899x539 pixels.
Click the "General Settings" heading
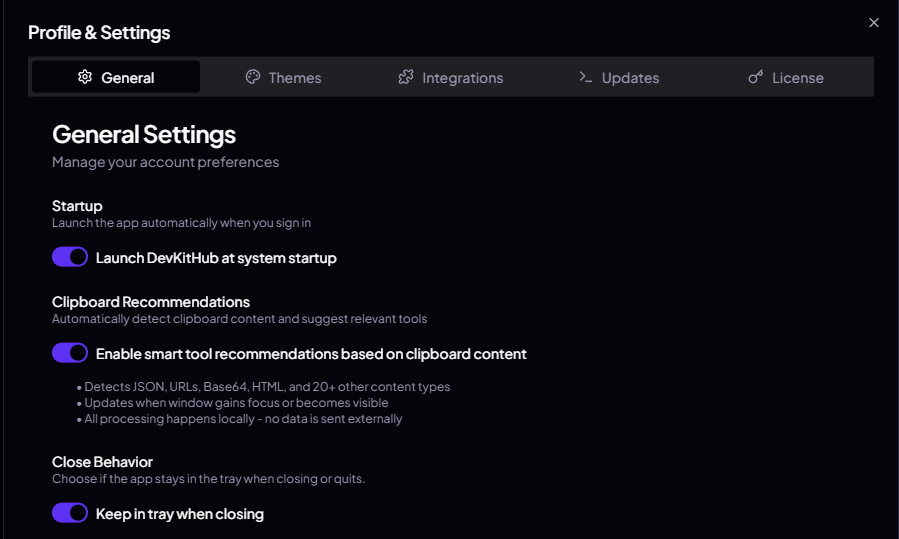144,134
